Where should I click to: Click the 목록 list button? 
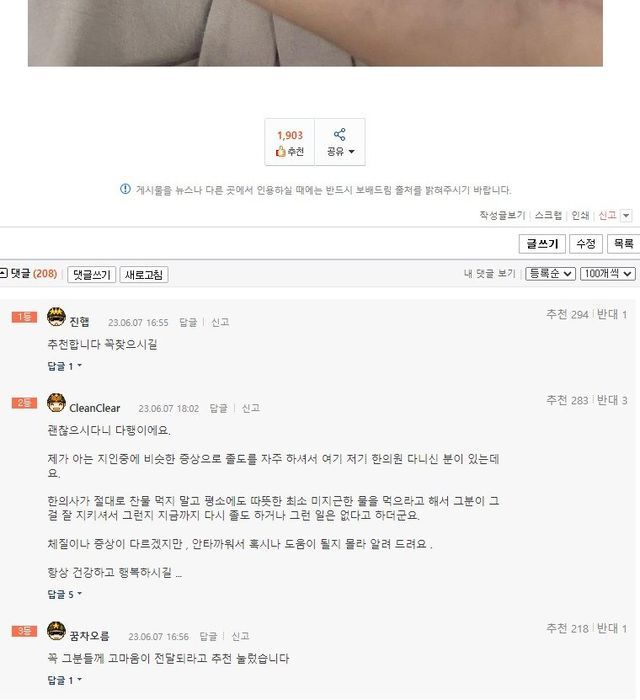coord(623,244)
